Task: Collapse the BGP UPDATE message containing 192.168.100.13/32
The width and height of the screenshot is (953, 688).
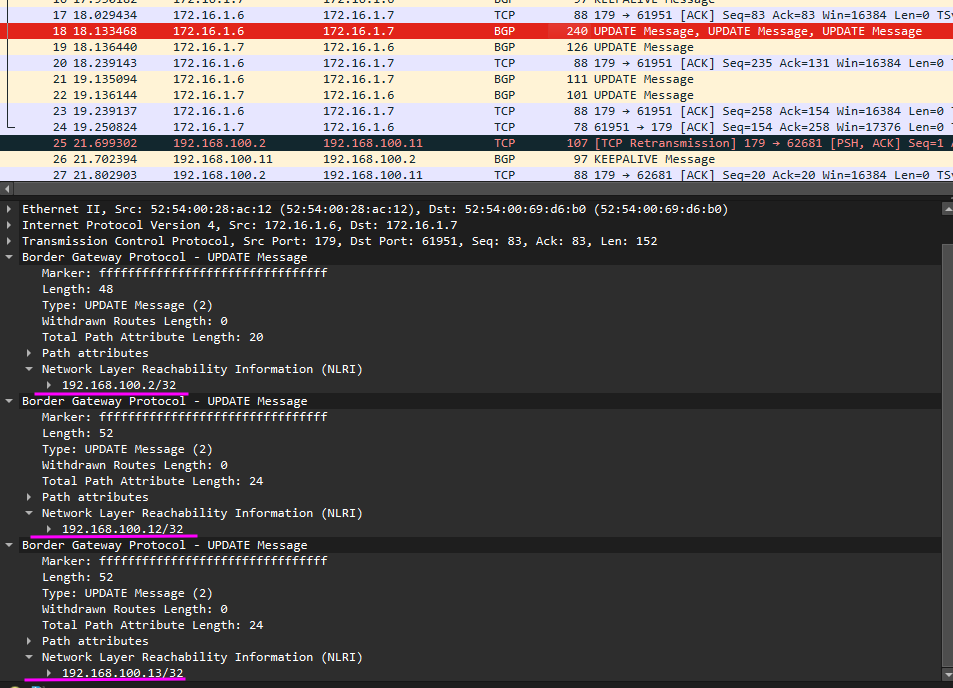Action: 9,545
